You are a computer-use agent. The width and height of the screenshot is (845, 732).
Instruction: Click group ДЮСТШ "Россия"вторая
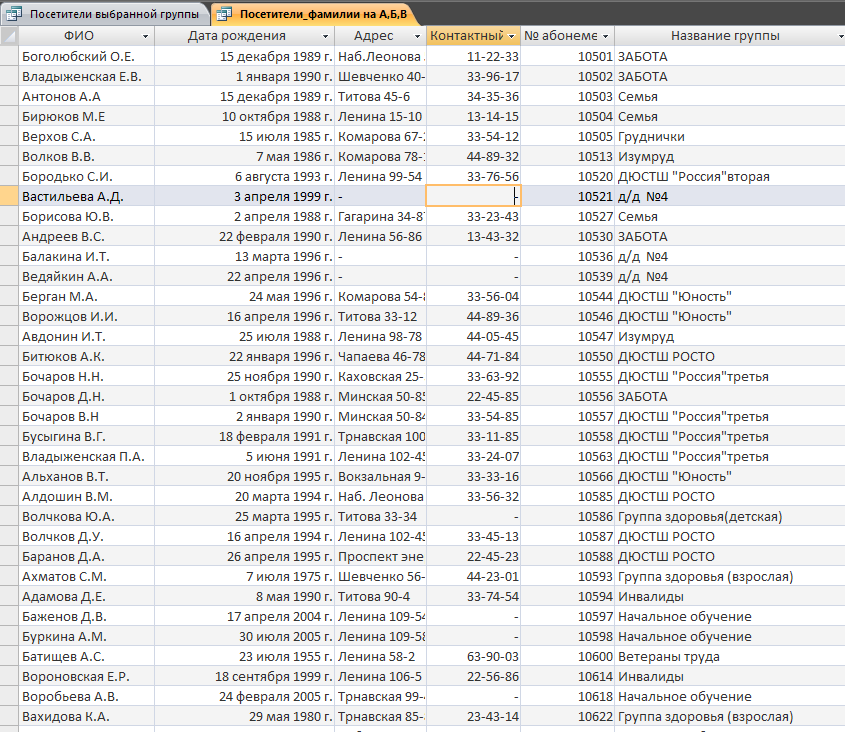click(x=730, y=176)
